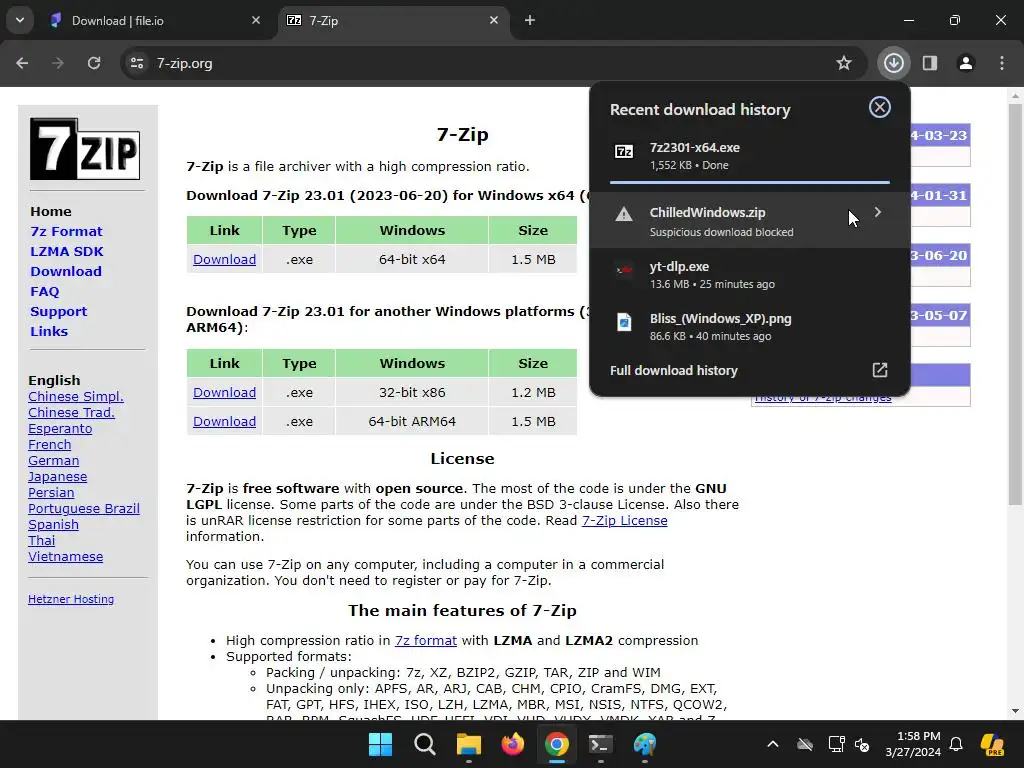Image resolution: width=1024 pixels, height=768 pixels.
Task: Open the Chrome side panel
Action: click(x=929, y=63)
